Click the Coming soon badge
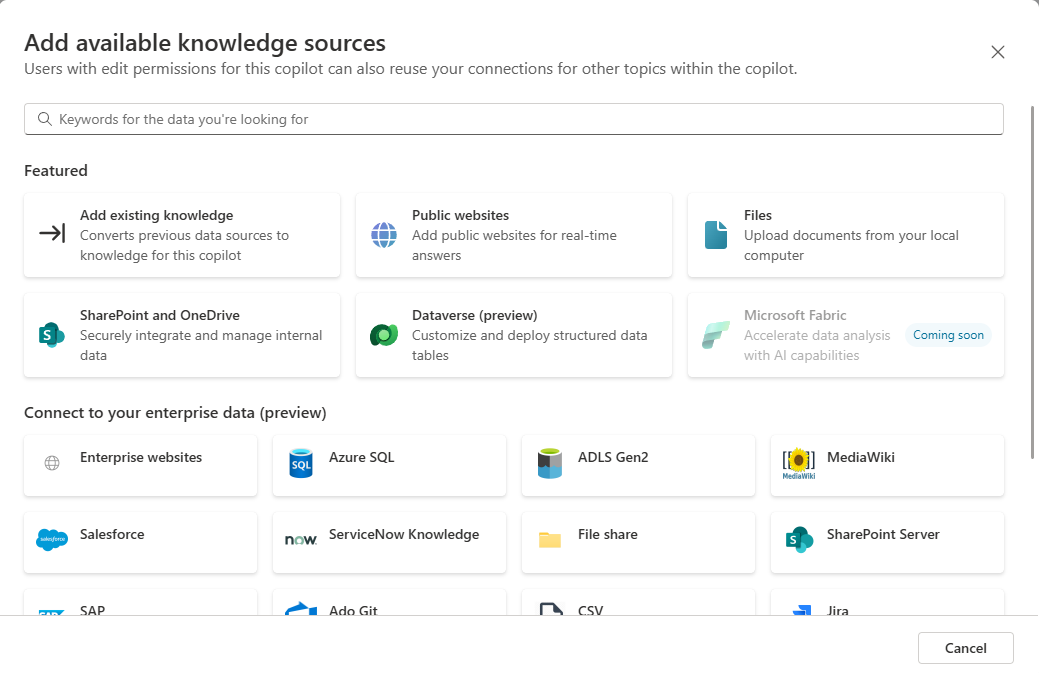1039x673 pixels. (947, 335)
